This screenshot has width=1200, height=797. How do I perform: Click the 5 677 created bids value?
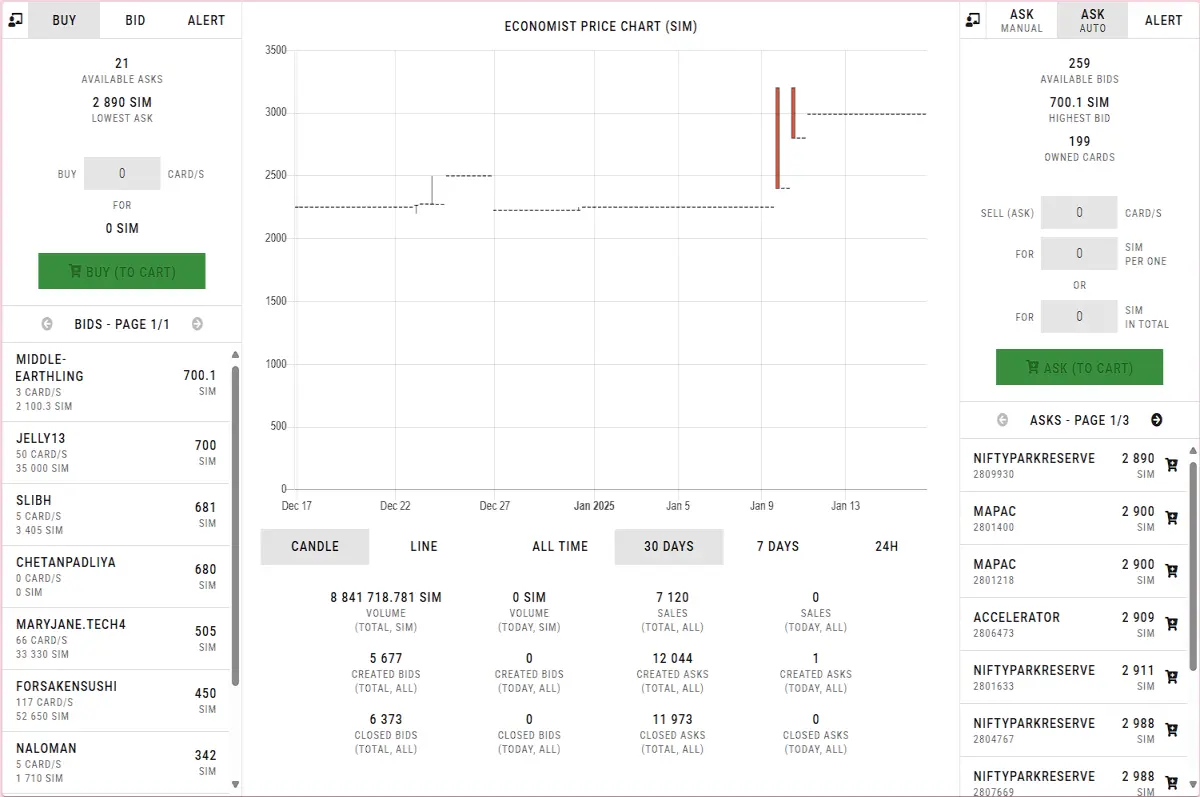pyautogui.click(x=386, y=658)
